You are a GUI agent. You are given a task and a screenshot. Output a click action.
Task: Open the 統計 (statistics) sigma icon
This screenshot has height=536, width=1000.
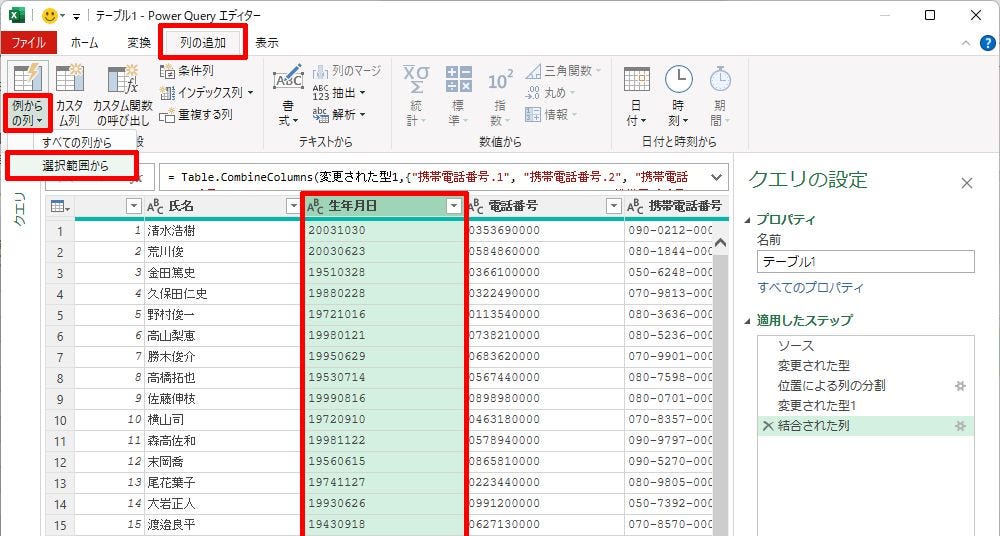pos(414,82)
